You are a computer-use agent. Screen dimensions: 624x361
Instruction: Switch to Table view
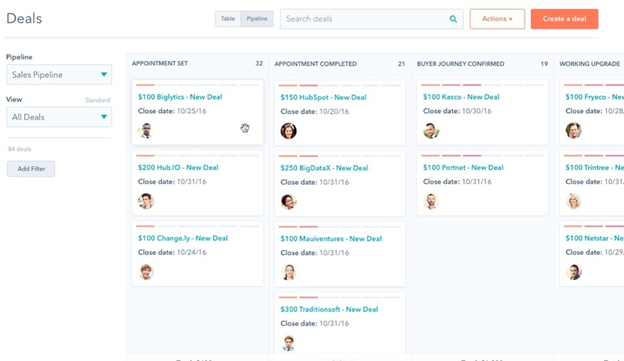coord(228,19)
